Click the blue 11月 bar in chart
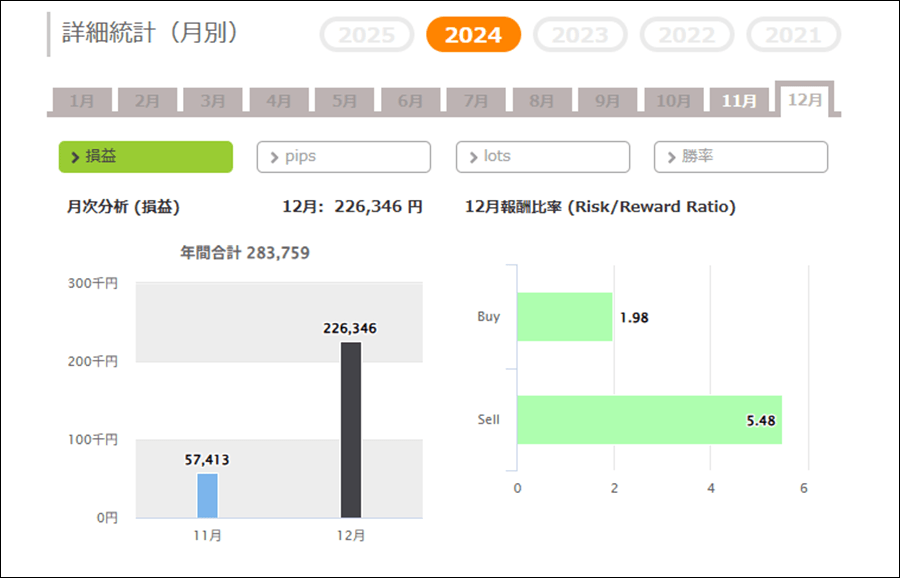Viewport: 900px width, 578px height. [x=207, y=495]
